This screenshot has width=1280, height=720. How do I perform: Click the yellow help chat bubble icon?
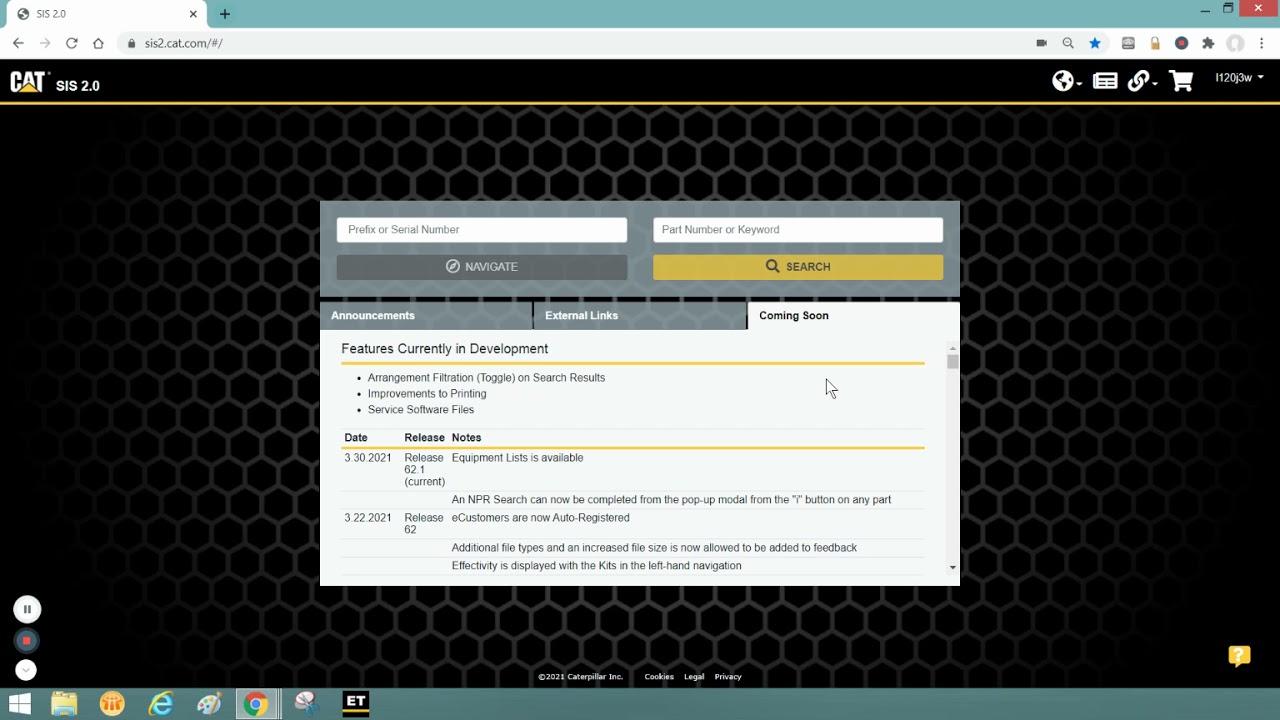(1239, 656)
